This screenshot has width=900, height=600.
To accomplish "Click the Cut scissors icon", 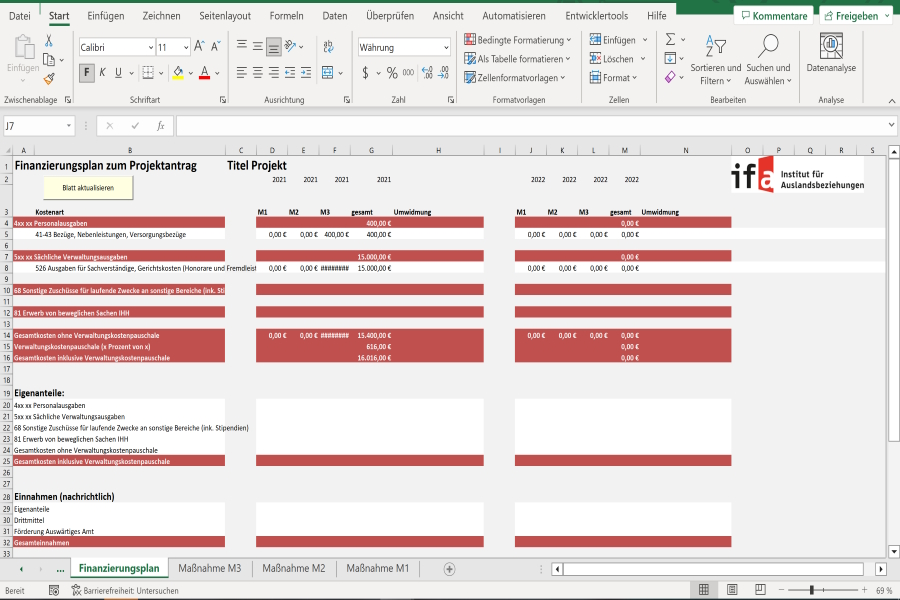I will (x=48, y=41).
